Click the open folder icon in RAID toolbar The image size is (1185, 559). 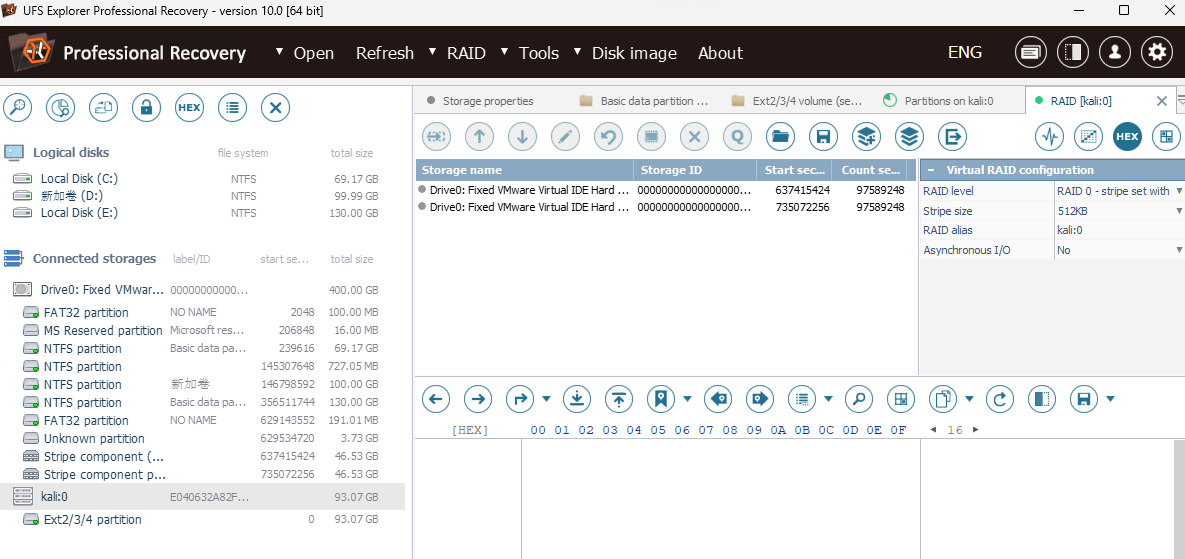tap(781, 136)
